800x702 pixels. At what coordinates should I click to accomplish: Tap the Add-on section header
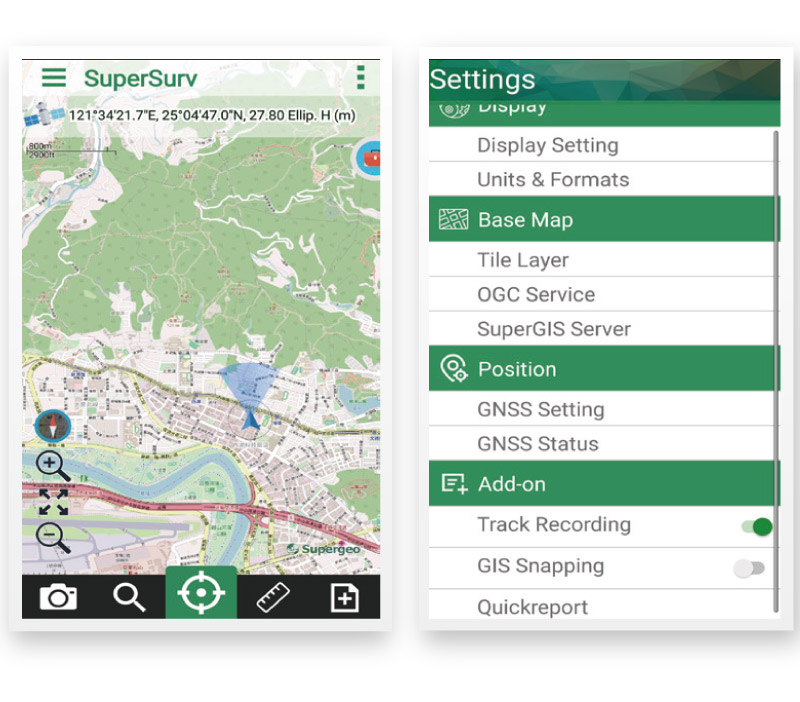pos(604,484)
